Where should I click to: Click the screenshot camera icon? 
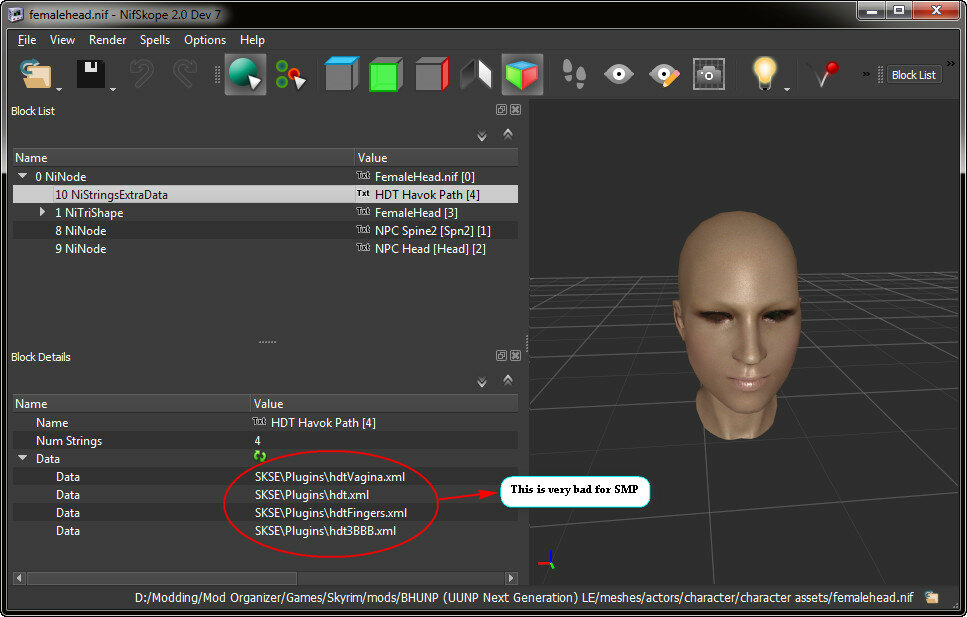(709, 75)
